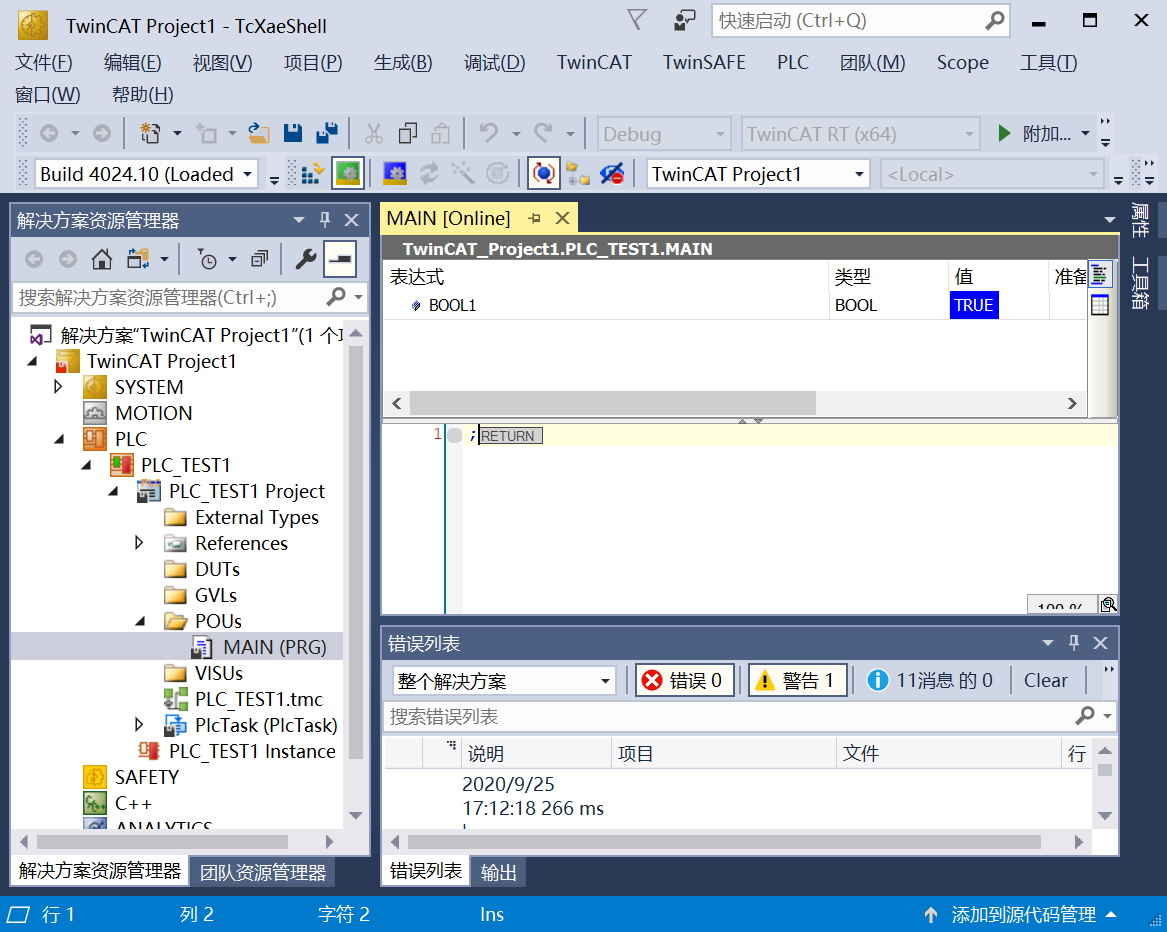
Task: Collapse the POUs folder node
Action: [139, 621]
